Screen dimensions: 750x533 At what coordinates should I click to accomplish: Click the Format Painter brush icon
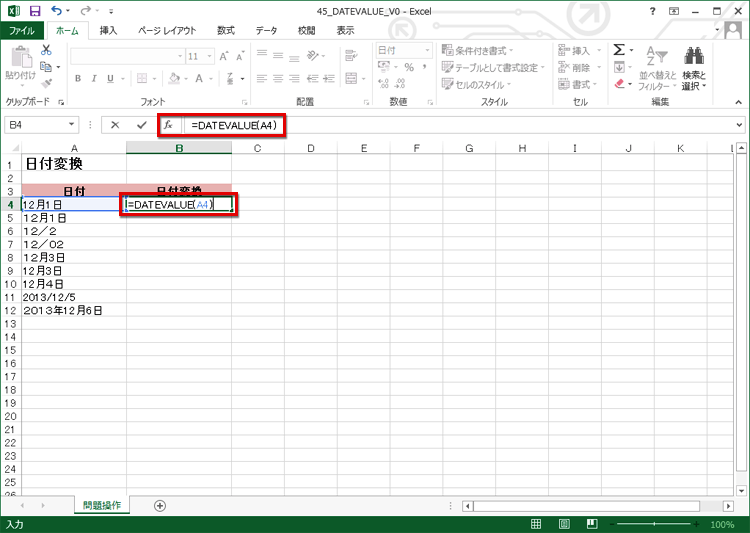[46, 84]
